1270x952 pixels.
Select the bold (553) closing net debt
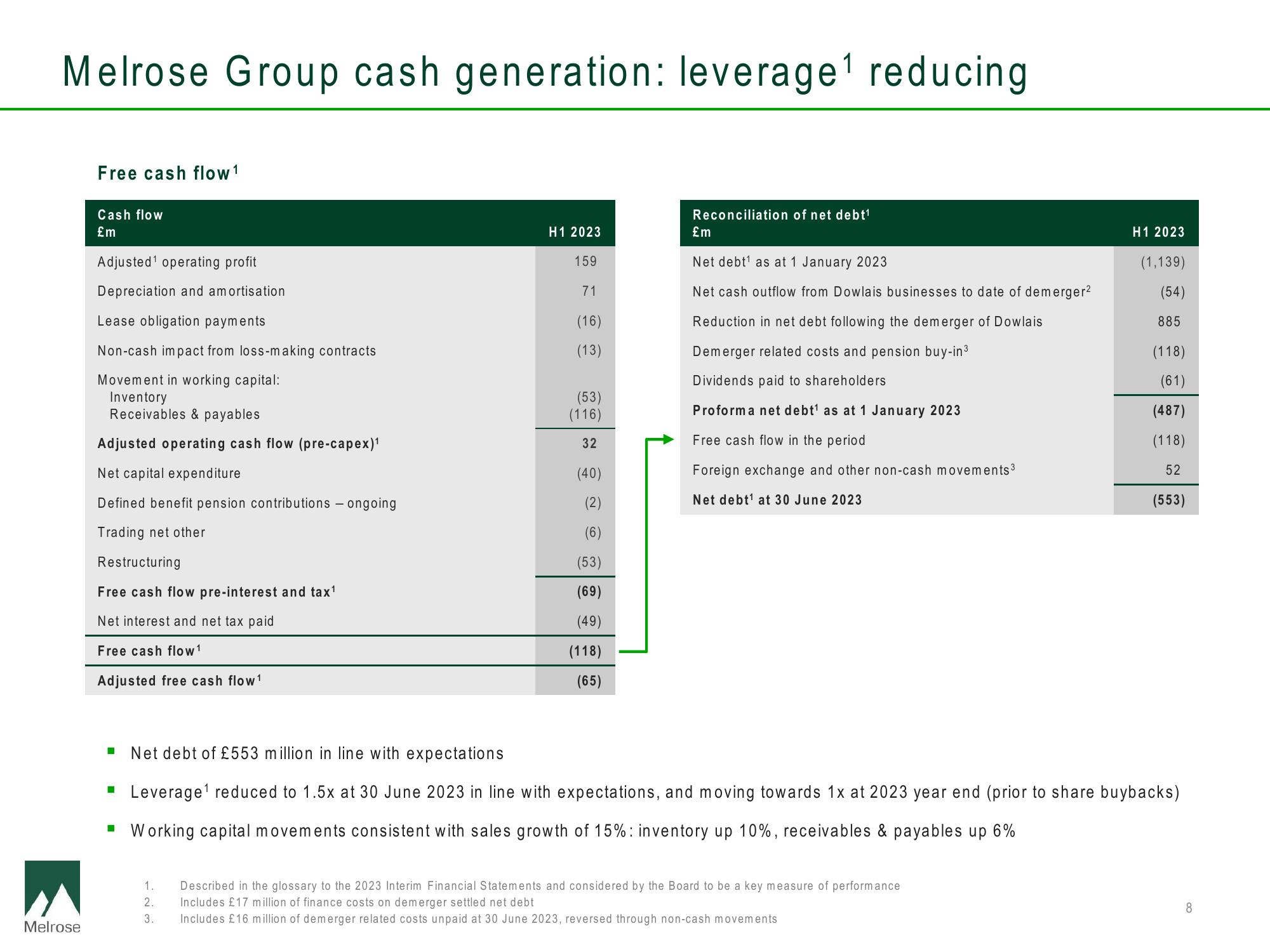[1168, 500]
